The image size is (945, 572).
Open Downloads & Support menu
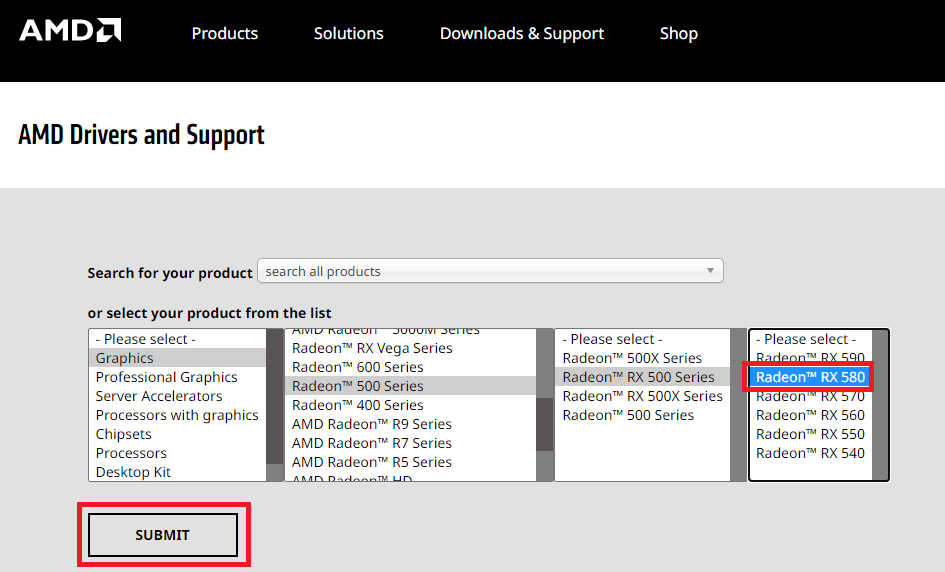[x=522, y=34]
